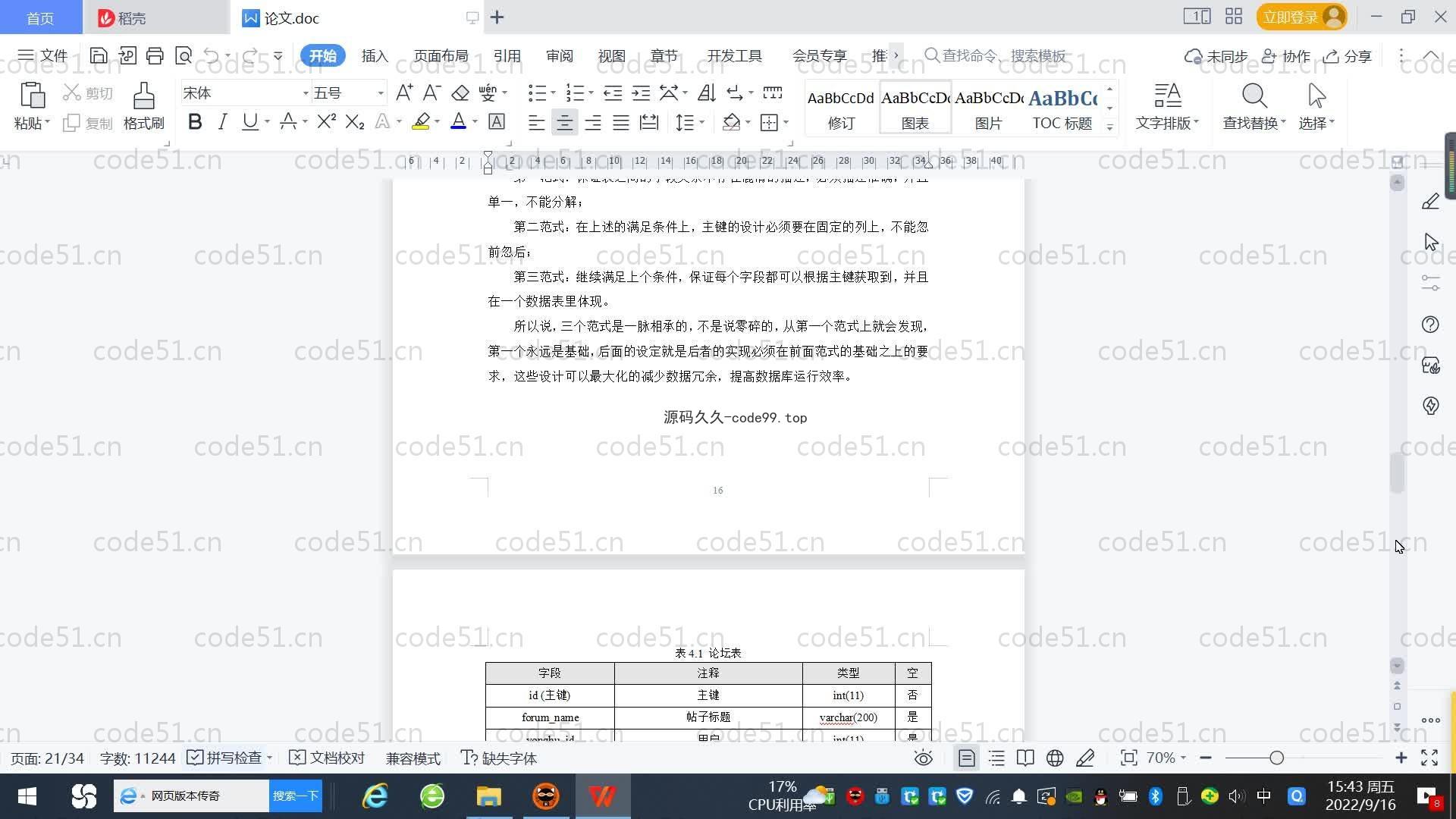Click document proofreading in status bar

coord(328,758)
